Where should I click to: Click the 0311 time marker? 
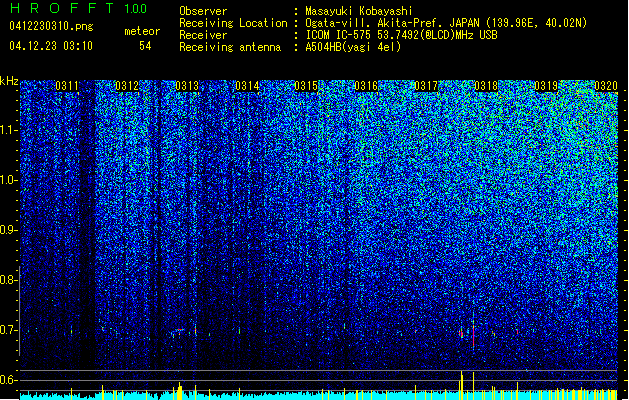67,86
